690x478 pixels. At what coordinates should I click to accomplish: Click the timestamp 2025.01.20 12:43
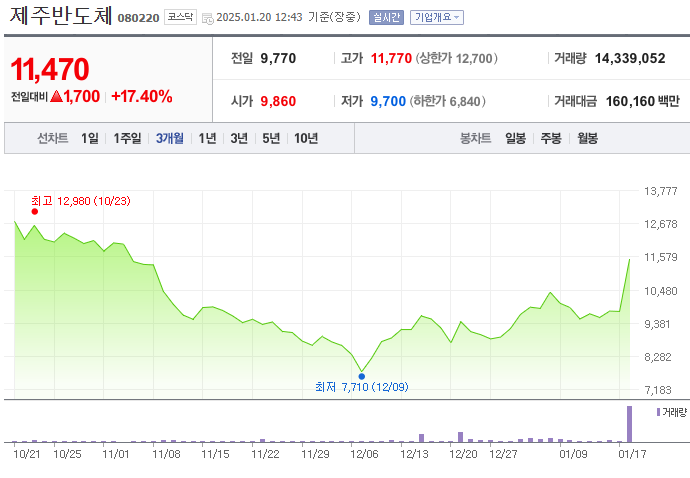pyautogui.click(x=259, y=17)
